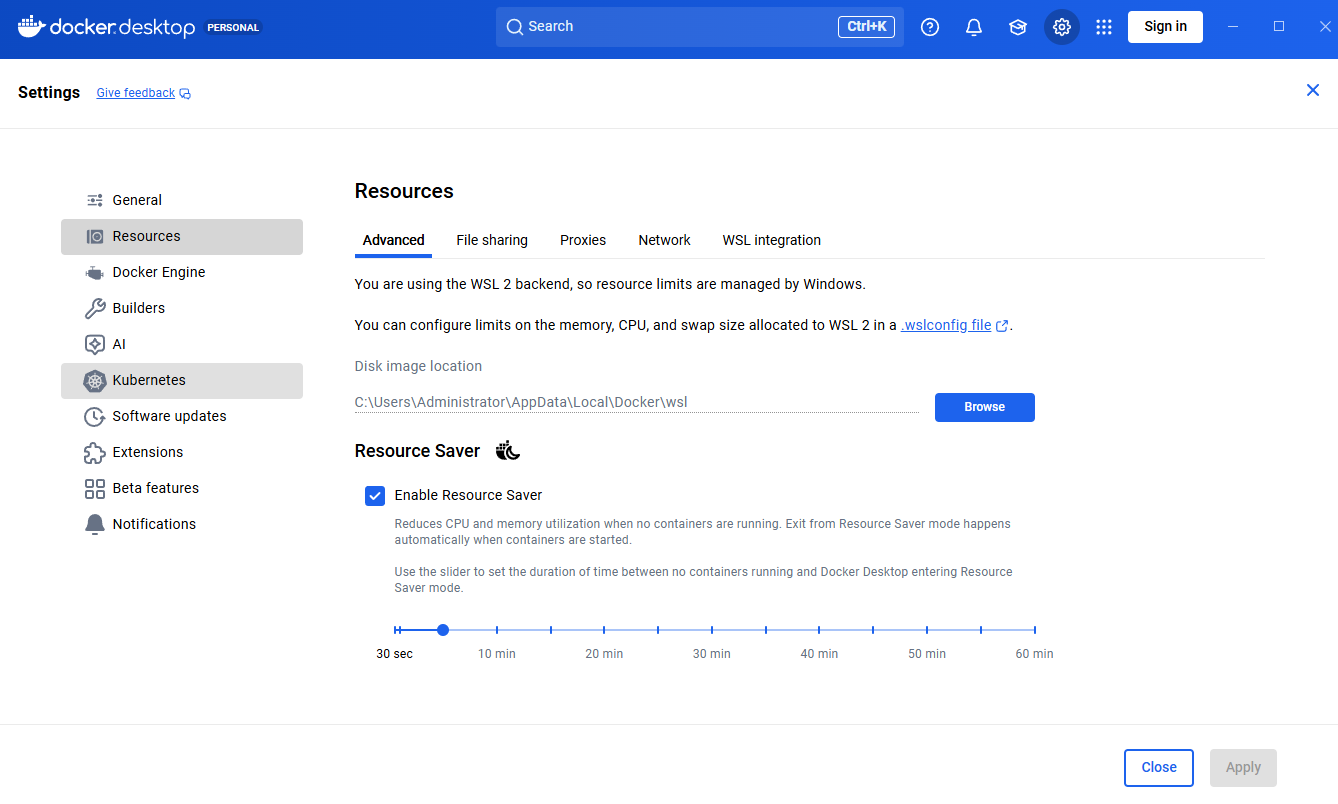
Task: Set slider at 30 min tick
Action: [x=712, y=630]
